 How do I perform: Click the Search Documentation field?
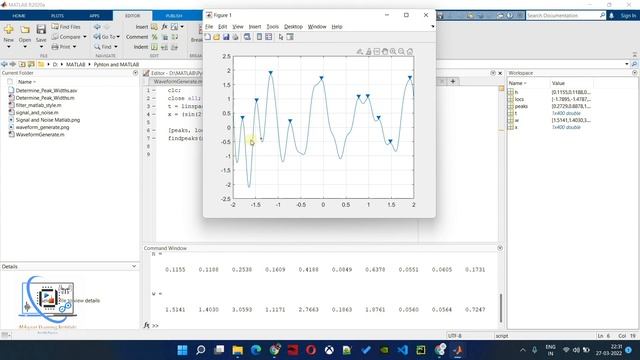563,16
